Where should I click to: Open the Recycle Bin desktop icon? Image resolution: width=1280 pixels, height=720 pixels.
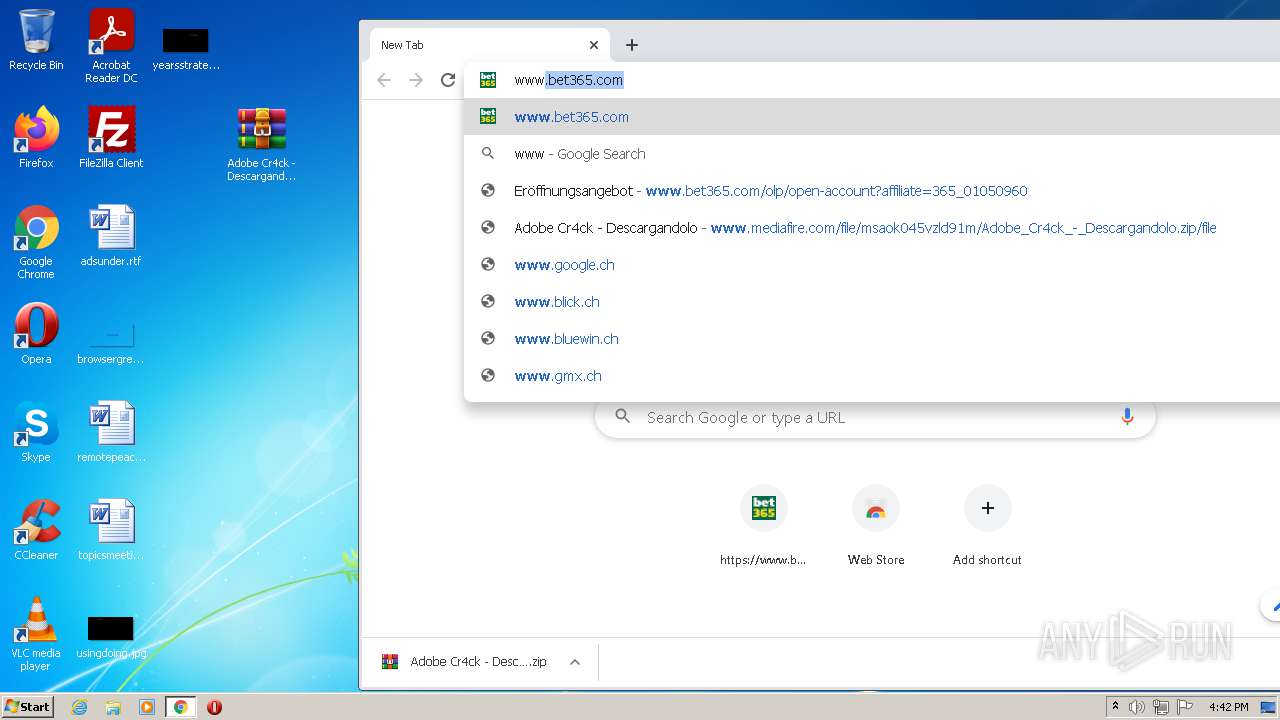(x=36, y=40)
